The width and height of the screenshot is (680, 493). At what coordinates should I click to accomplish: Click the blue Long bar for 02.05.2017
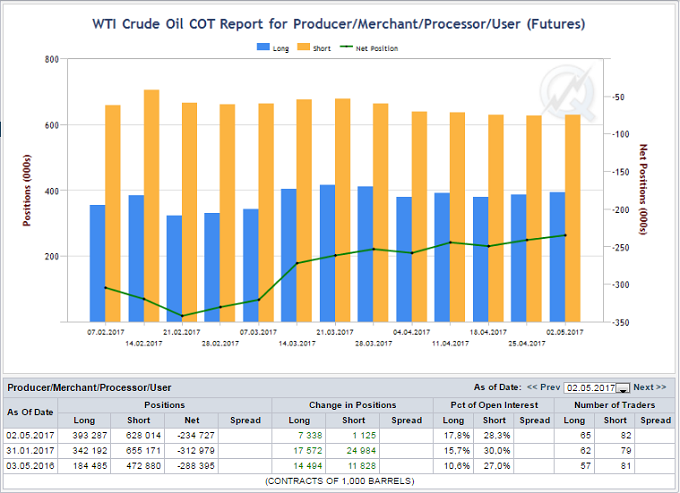tap(557, 257)
